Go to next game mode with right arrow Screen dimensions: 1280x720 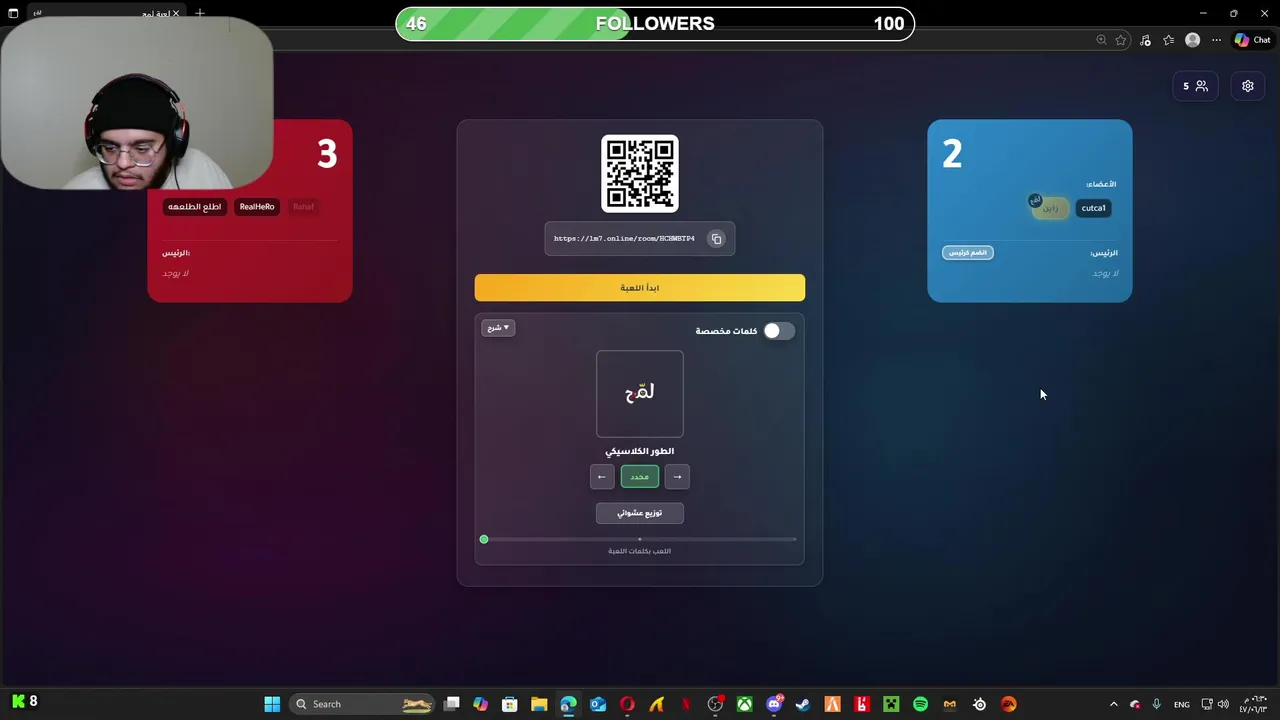[x=677, y=477]
